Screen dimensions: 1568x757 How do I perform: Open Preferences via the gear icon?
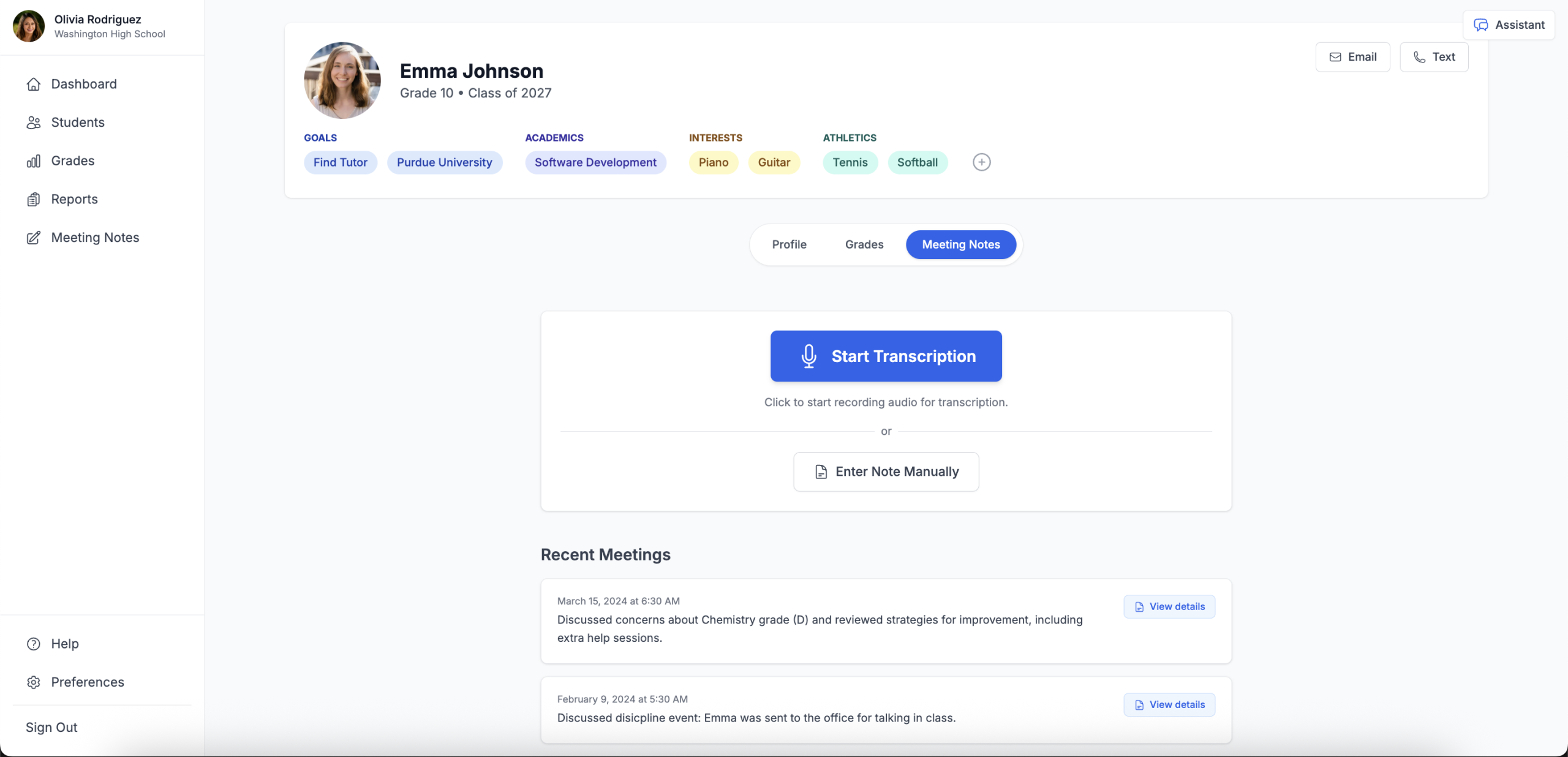34,682
